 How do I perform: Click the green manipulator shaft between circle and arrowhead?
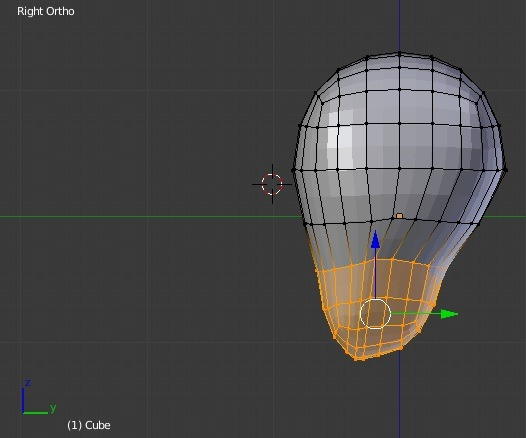tap(416, 314)
